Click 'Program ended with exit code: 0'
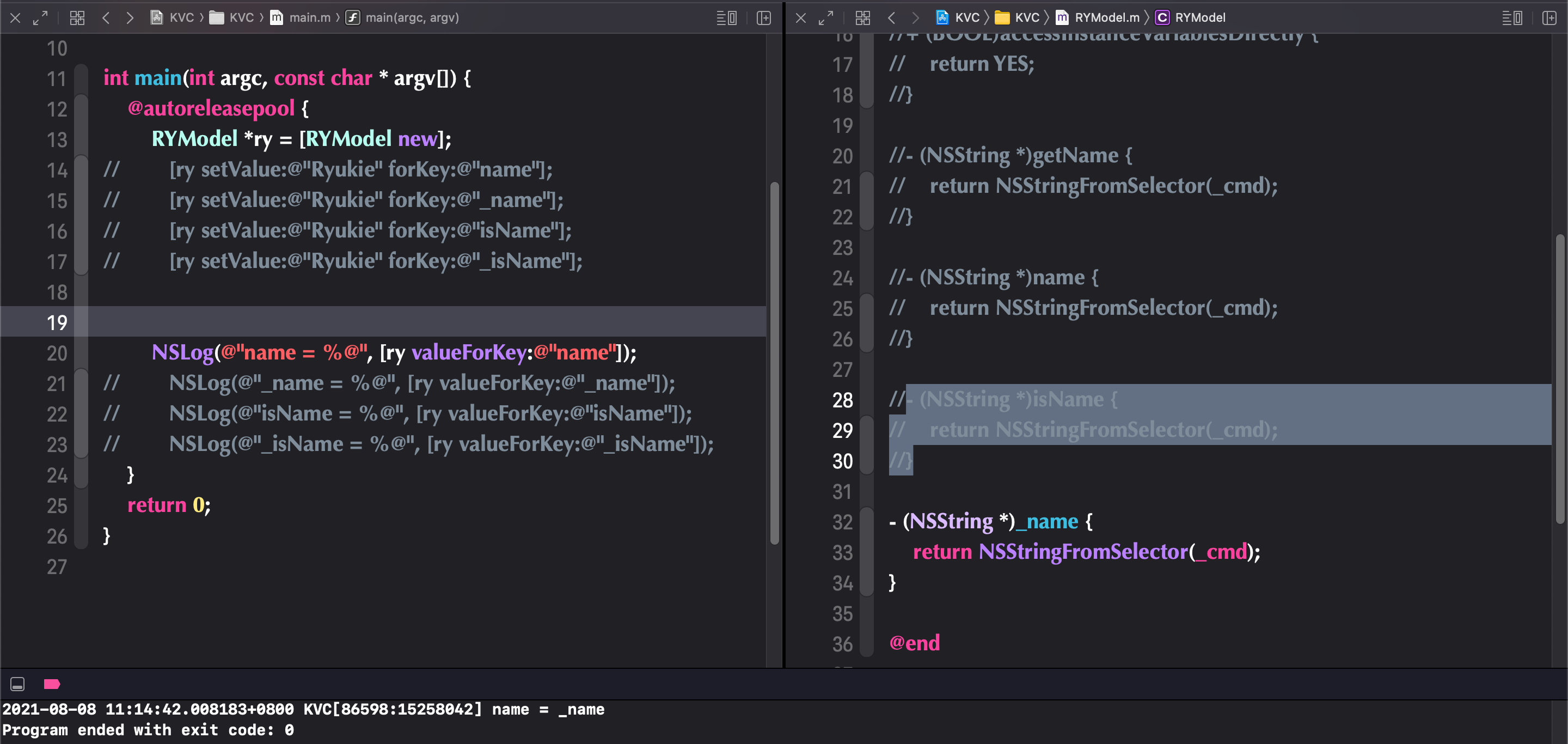Image resolution: width=1568 pixels, height=744 pixels. 148,729
